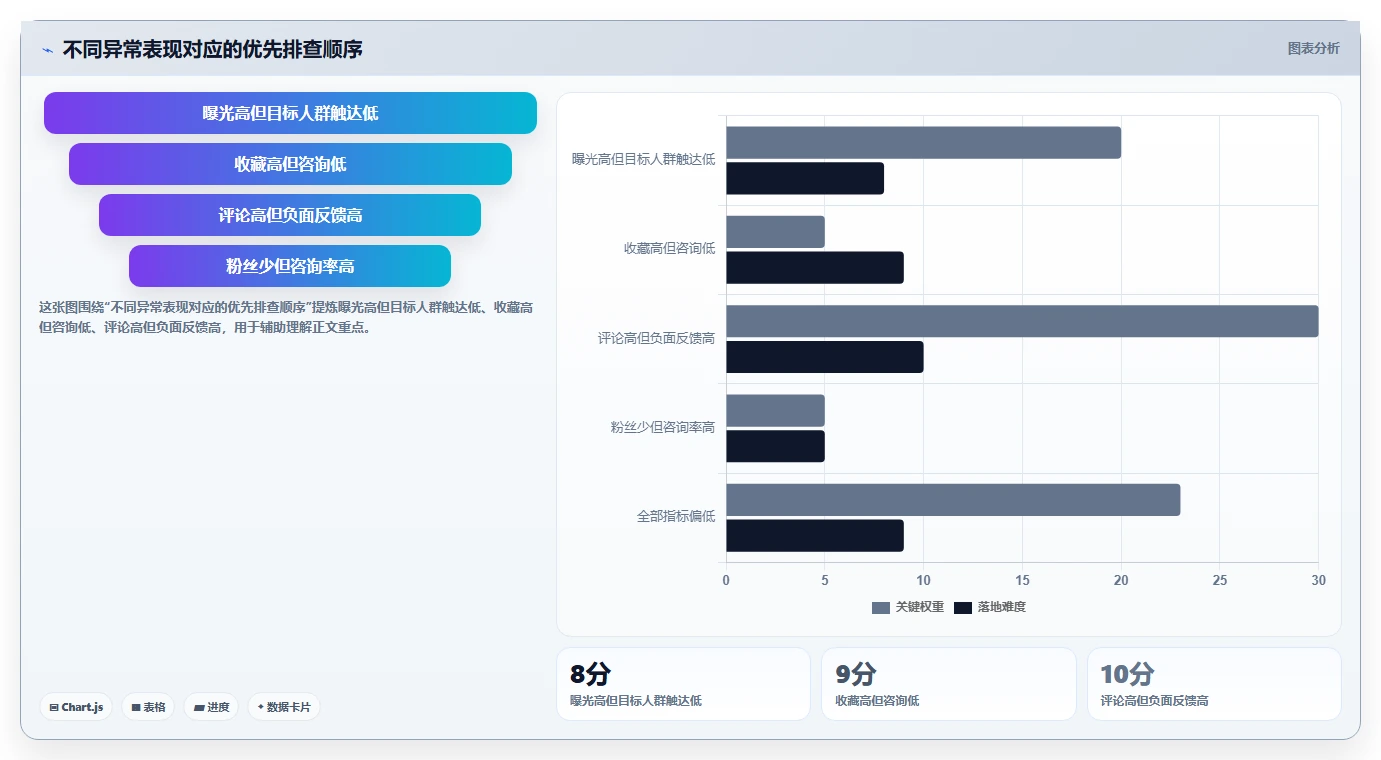Select the 收藏高但咨询低 funnel stage

point(290,164)
